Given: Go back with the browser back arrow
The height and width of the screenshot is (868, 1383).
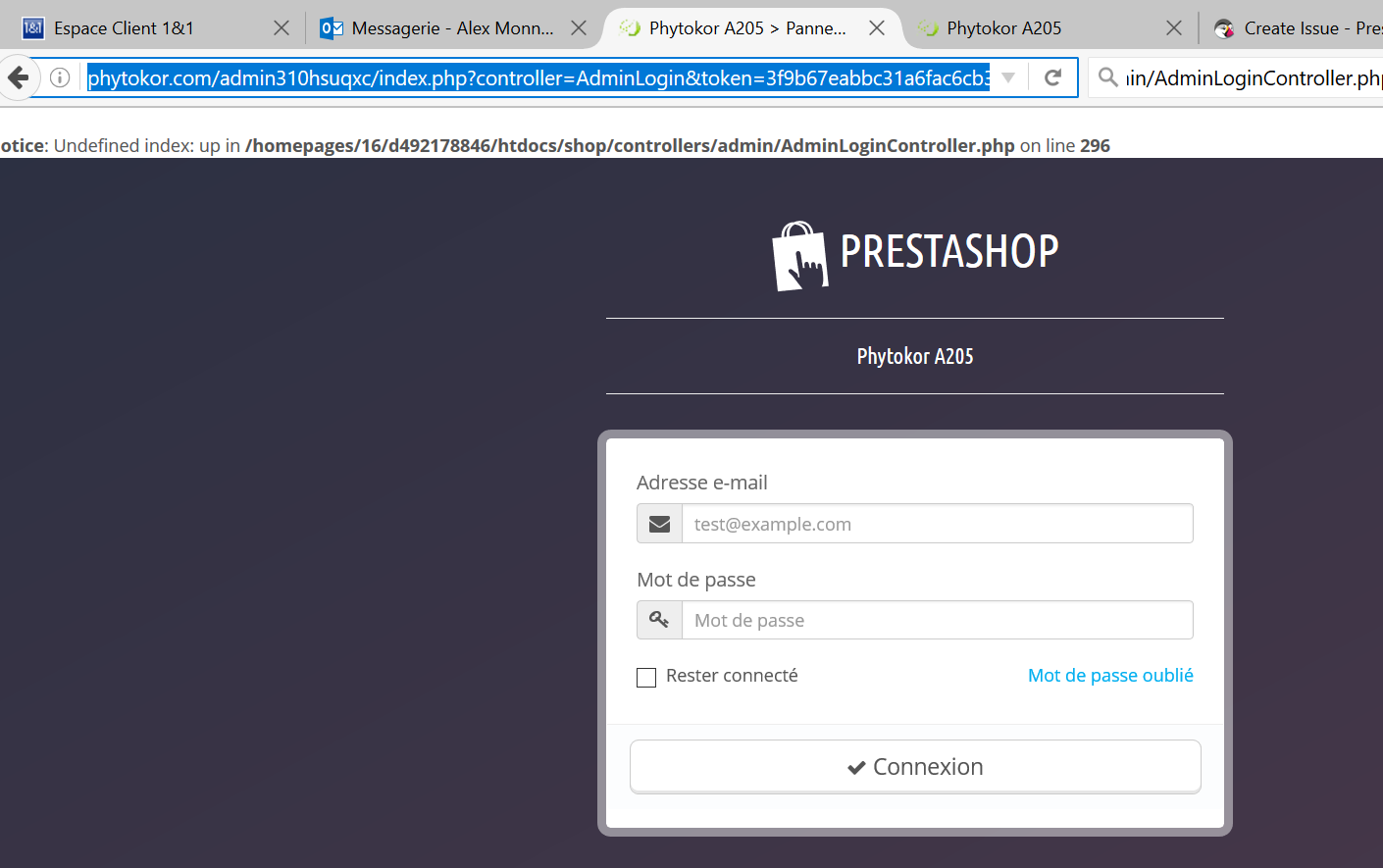Looking at the screenshot, I should (x=18, y=77).
